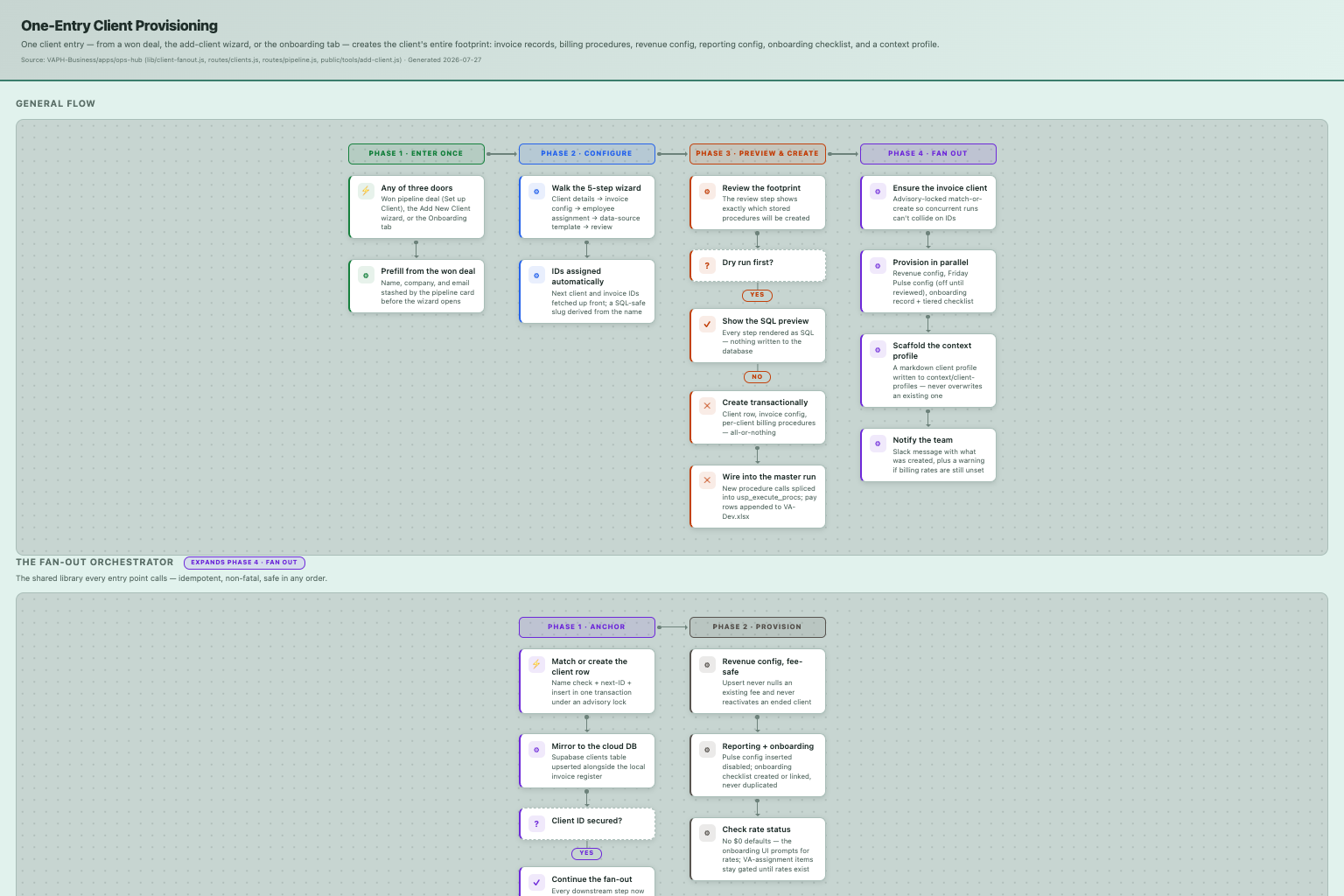Click the gear icon on Reporting + onboarding
The image size is (1344, 896).
pyautogui.click(x=707, y=749)
